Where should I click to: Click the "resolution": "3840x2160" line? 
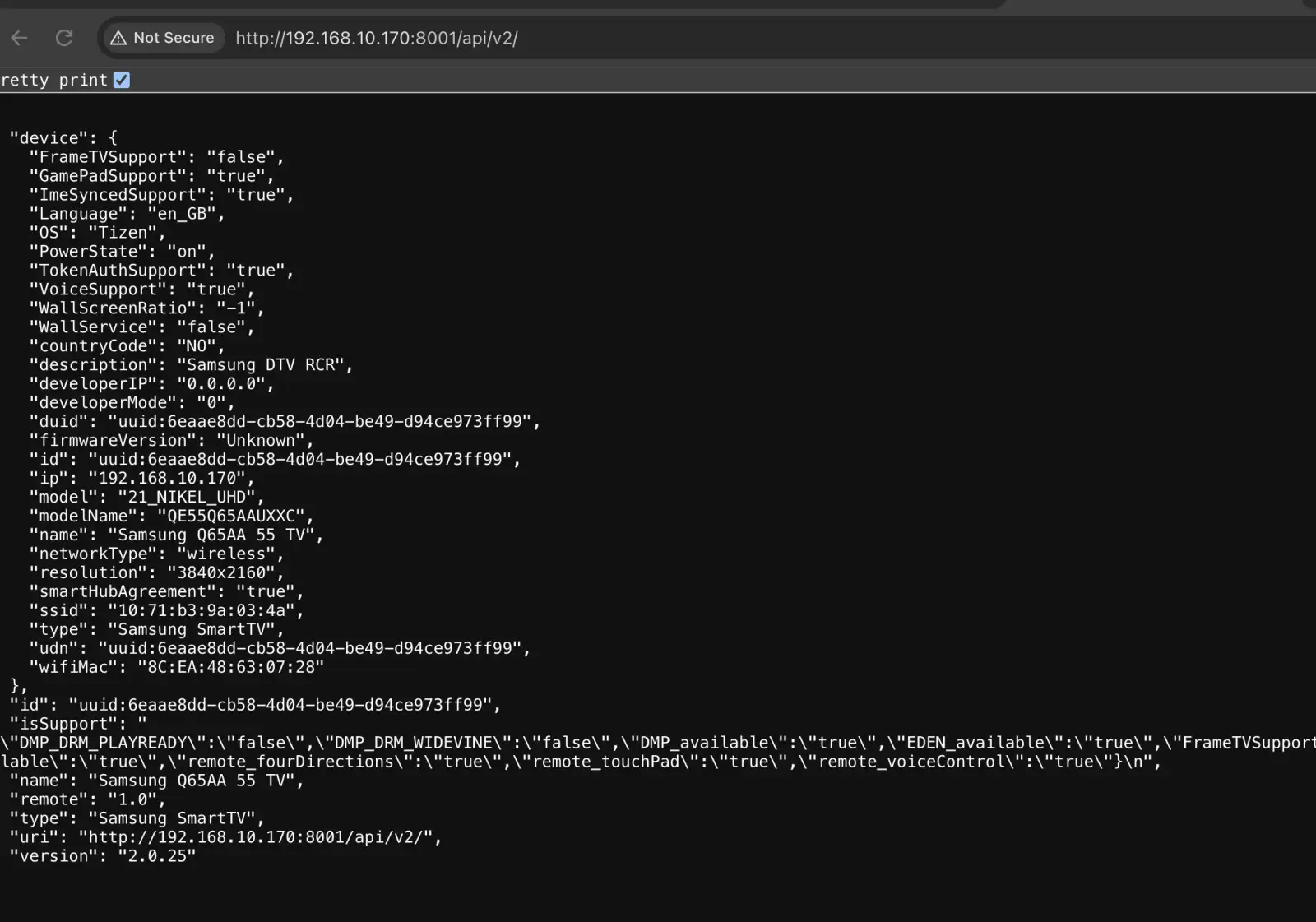click(x=157, y=573)
